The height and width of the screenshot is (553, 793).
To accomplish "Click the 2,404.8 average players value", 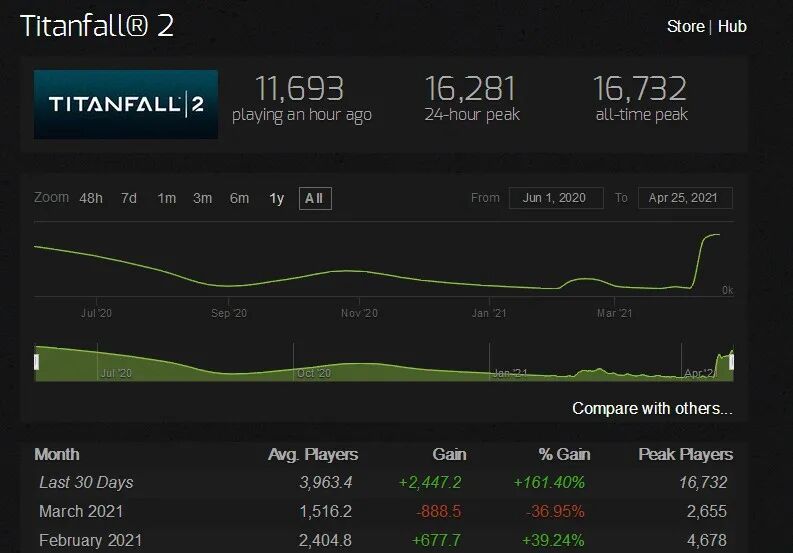I will pyautogui.click(x=325, y=540).
